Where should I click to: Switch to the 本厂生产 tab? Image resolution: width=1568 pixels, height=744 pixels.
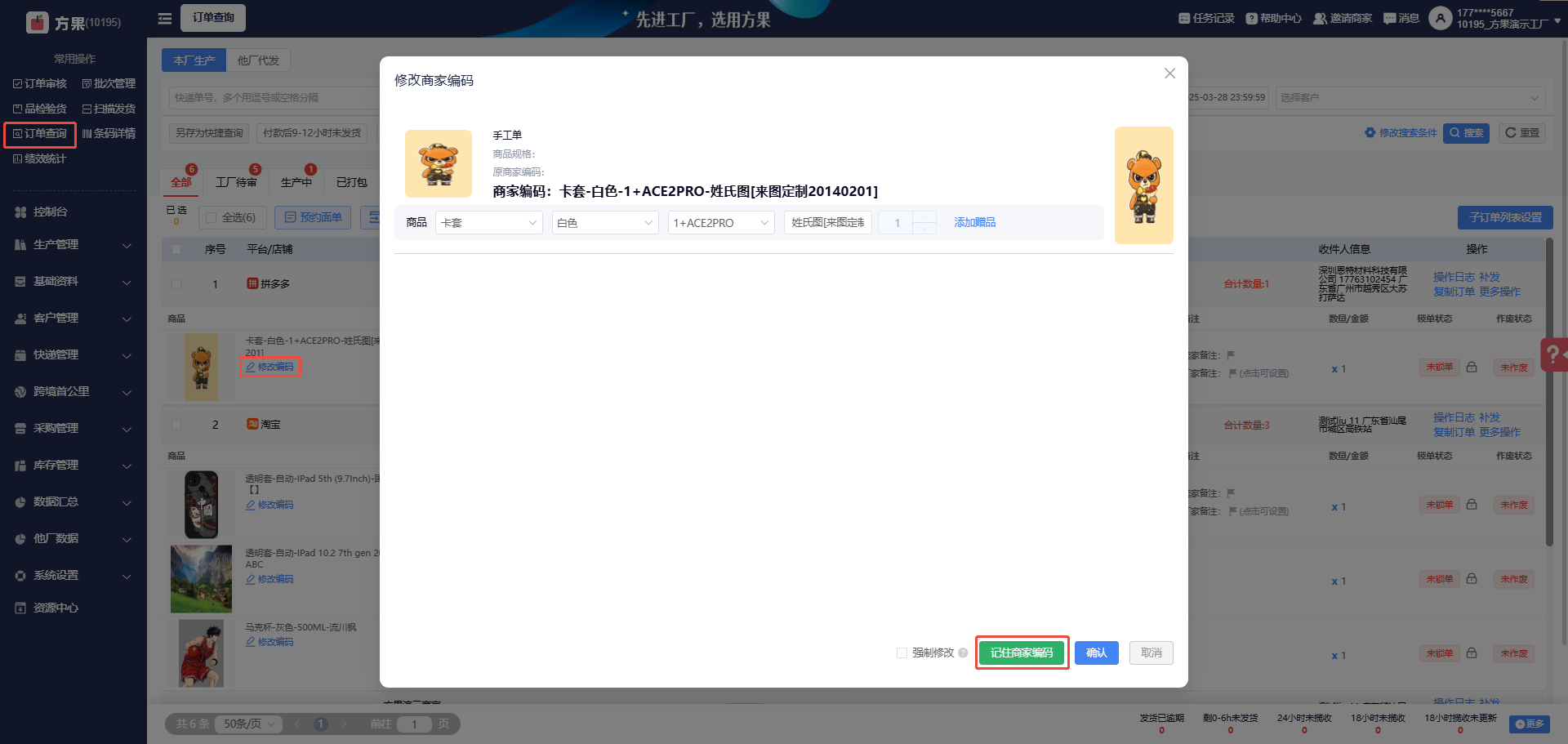(x=194, y=60)
